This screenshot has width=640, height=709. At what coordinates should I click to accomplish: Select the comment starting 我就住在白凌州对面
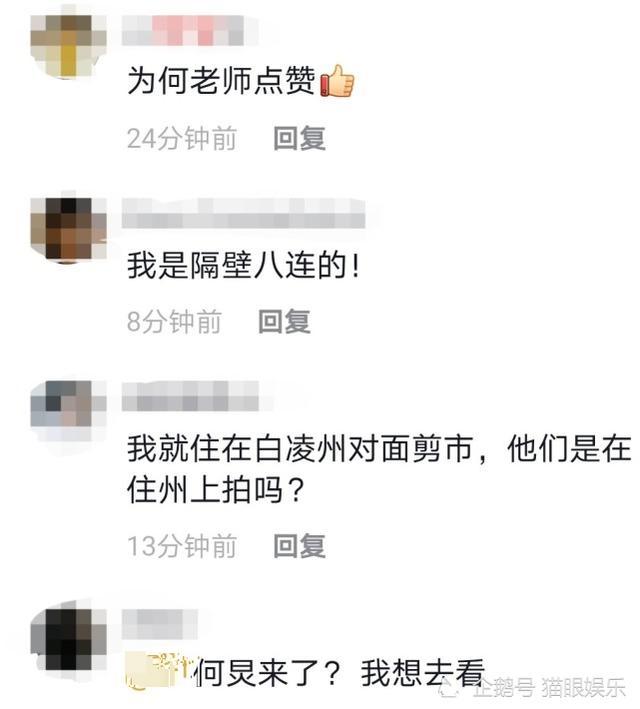point(379,470)
